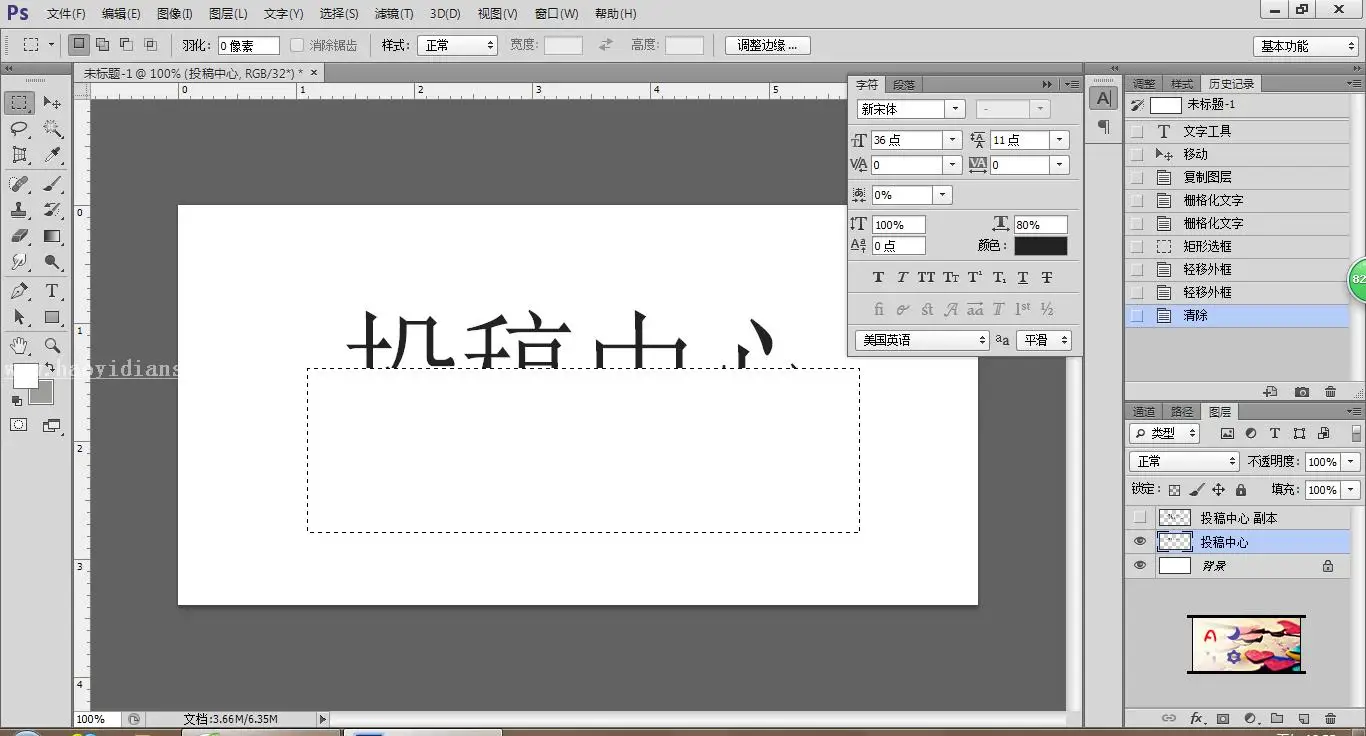Viewport: 1366px width, 736px height.
Task: Select the Lasso tool
Action: [19, 129]
